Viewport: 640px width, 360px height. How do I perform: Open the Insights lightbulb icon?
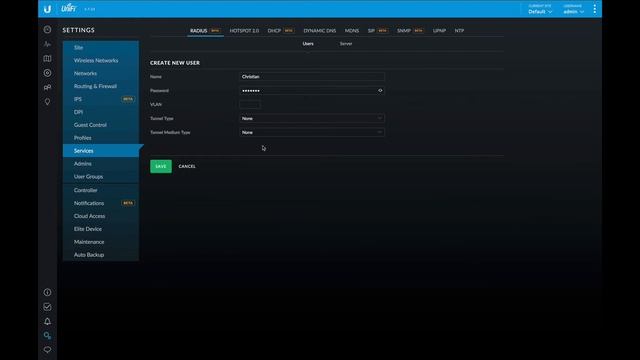(x=47, y=102)
